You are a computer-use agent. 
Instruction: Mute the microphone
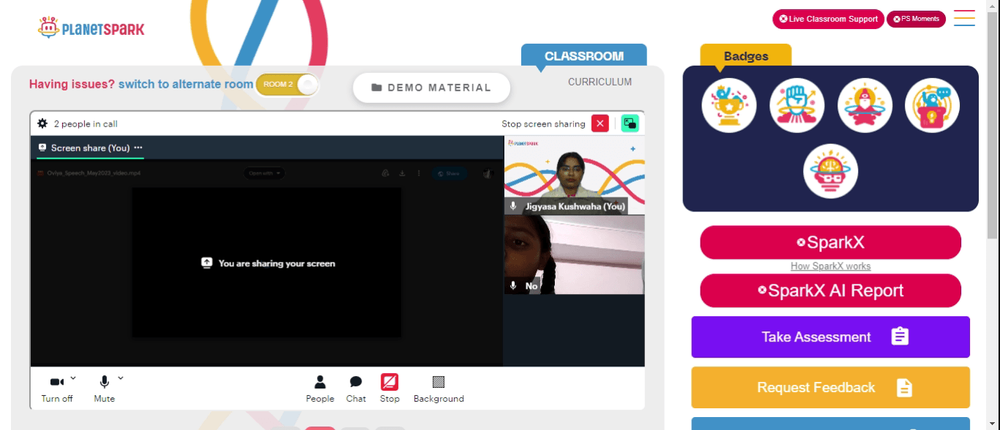coord(104,389)
